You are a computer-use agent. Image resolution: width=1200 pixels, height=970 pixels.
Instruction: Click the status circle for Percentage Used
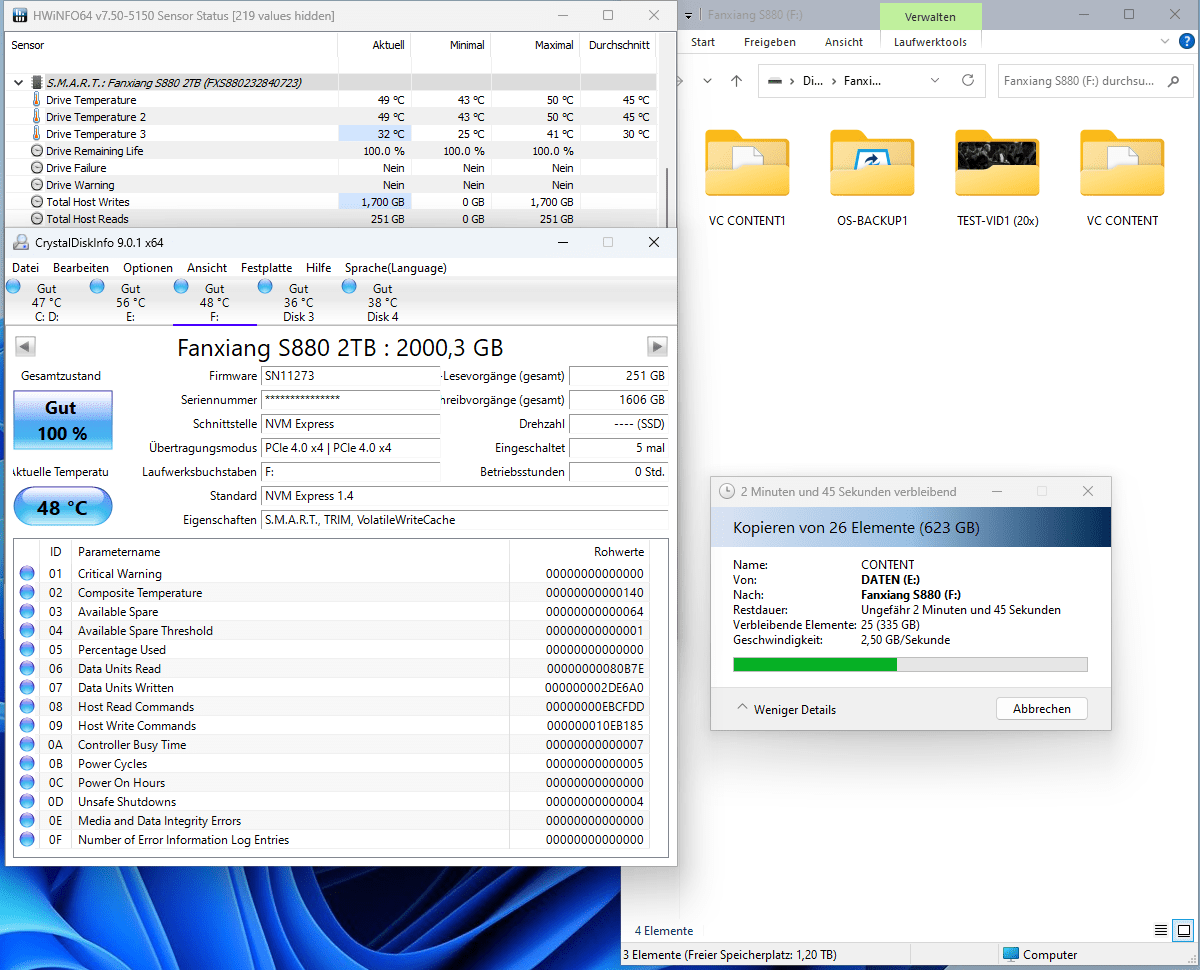pyautogui.click(x=26, y=650)
